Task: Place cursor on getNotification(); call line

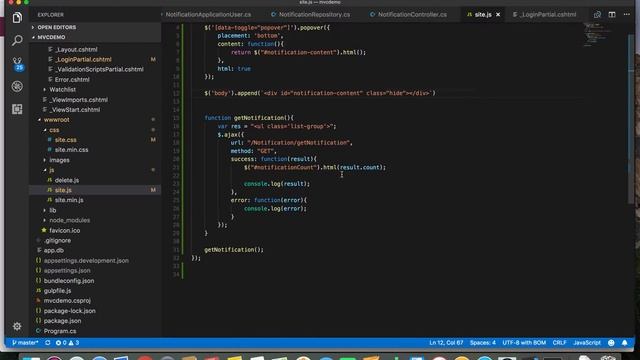Action: point(234,250)
